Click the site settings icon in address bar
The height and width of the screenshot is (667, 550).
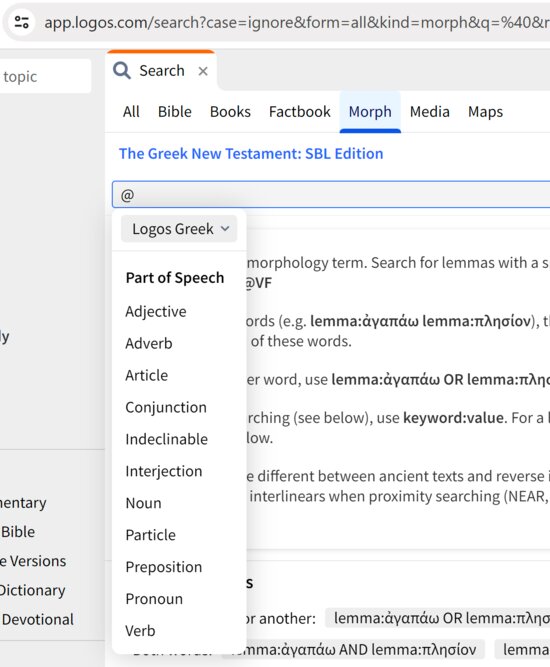click(x=21, y=22)
